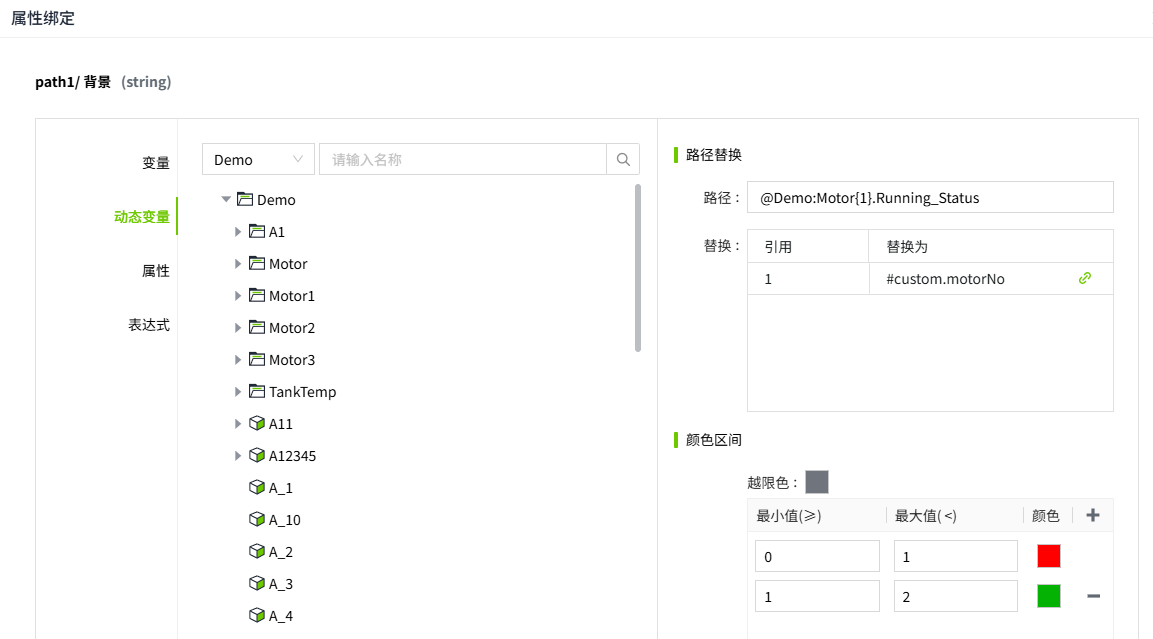Click the Motor2 folder icon
Image resolution: width=1153 pixels, height=639 pixels.
pos(256,328)
